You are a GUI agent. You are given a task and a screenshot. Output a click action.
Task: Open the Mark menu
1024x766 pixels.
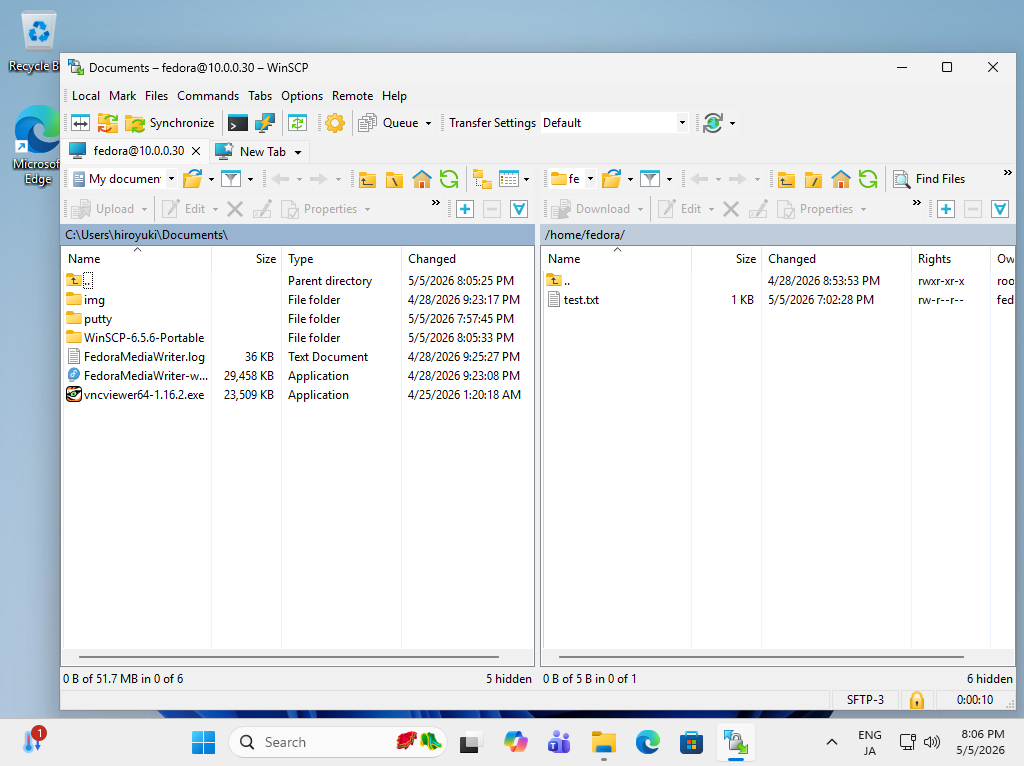(122, 96)
